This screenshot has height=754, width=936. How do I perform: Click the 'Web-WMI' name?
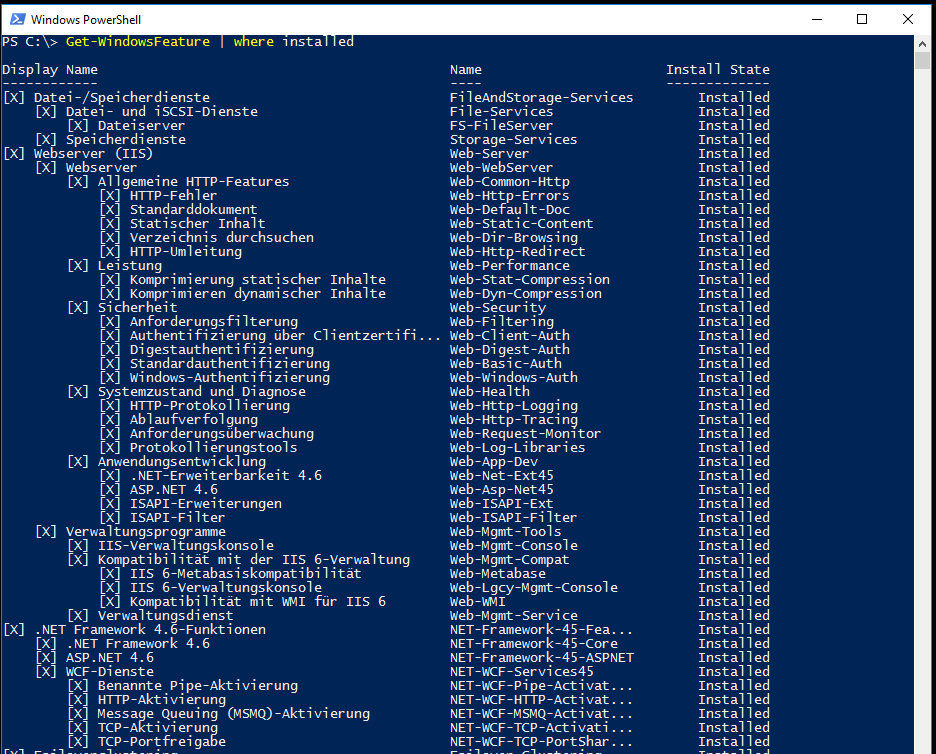pos(478,602)
